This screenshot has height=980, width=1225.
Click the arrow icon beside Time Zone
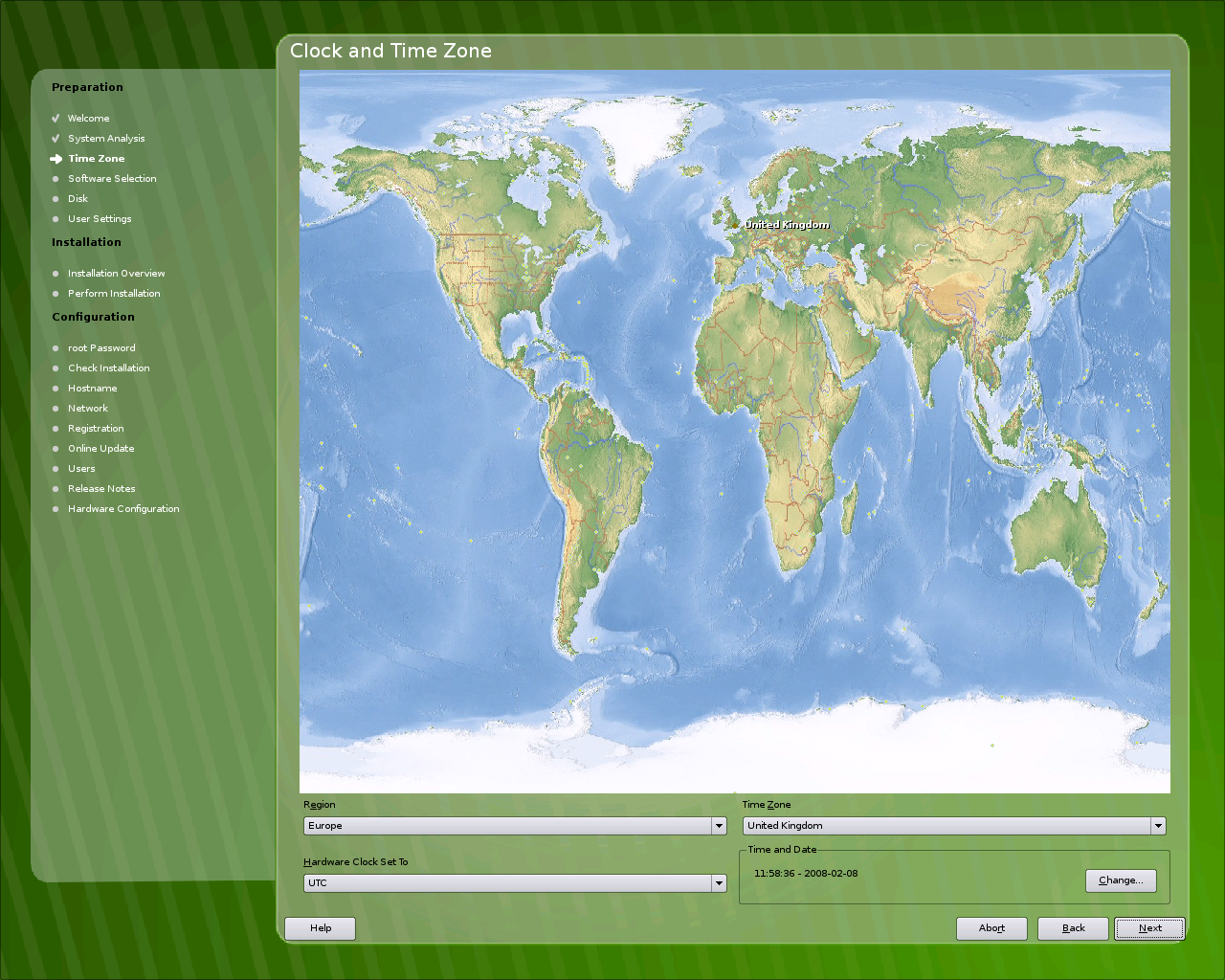(x=56, y=159)
